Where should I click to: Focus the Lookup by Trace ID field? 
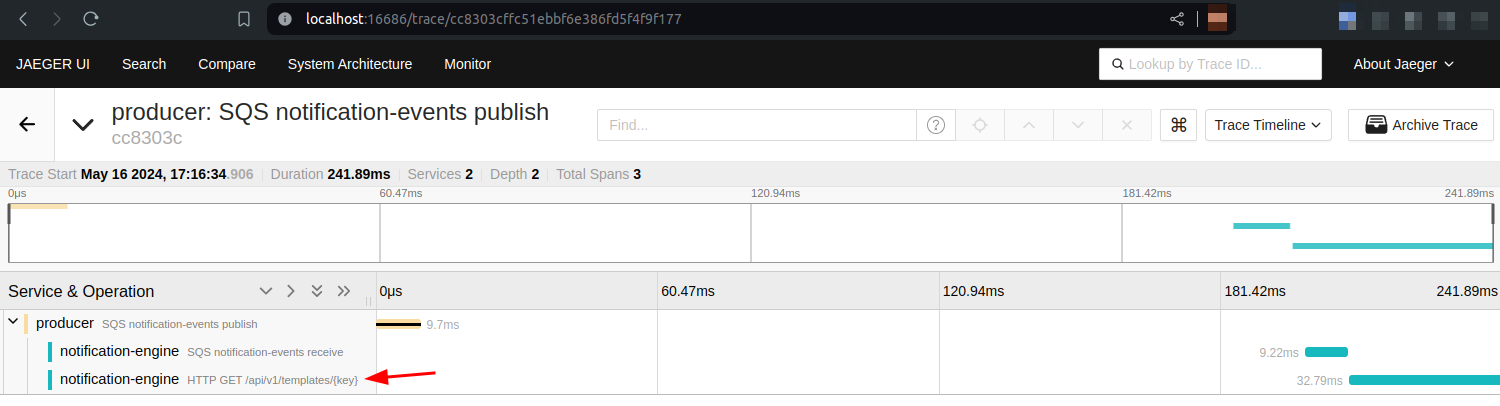pyautogui.click(x=1210, y=64)
